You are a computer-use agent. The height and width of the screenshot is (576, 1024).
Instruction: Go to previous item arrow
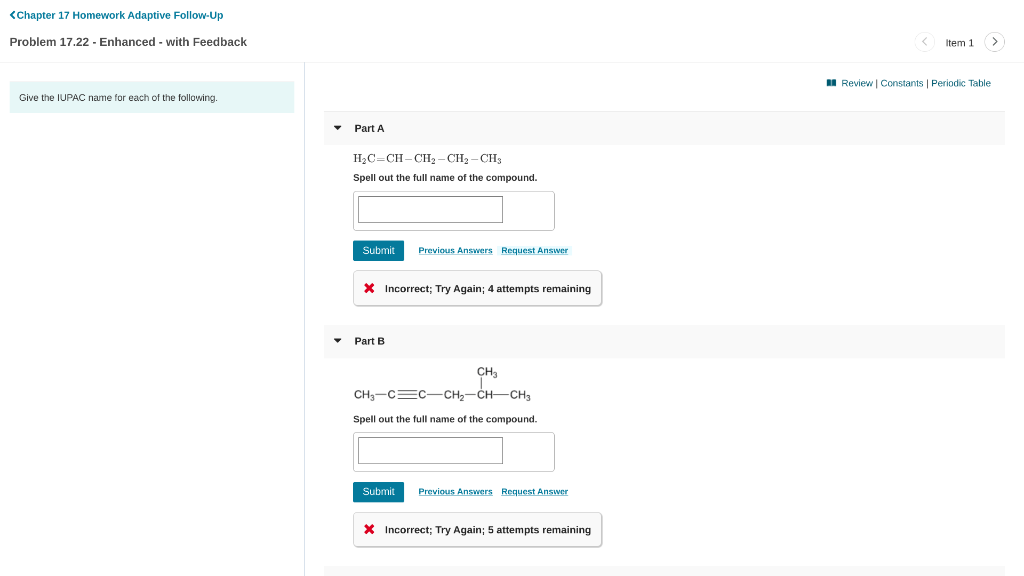coord(924,42)
